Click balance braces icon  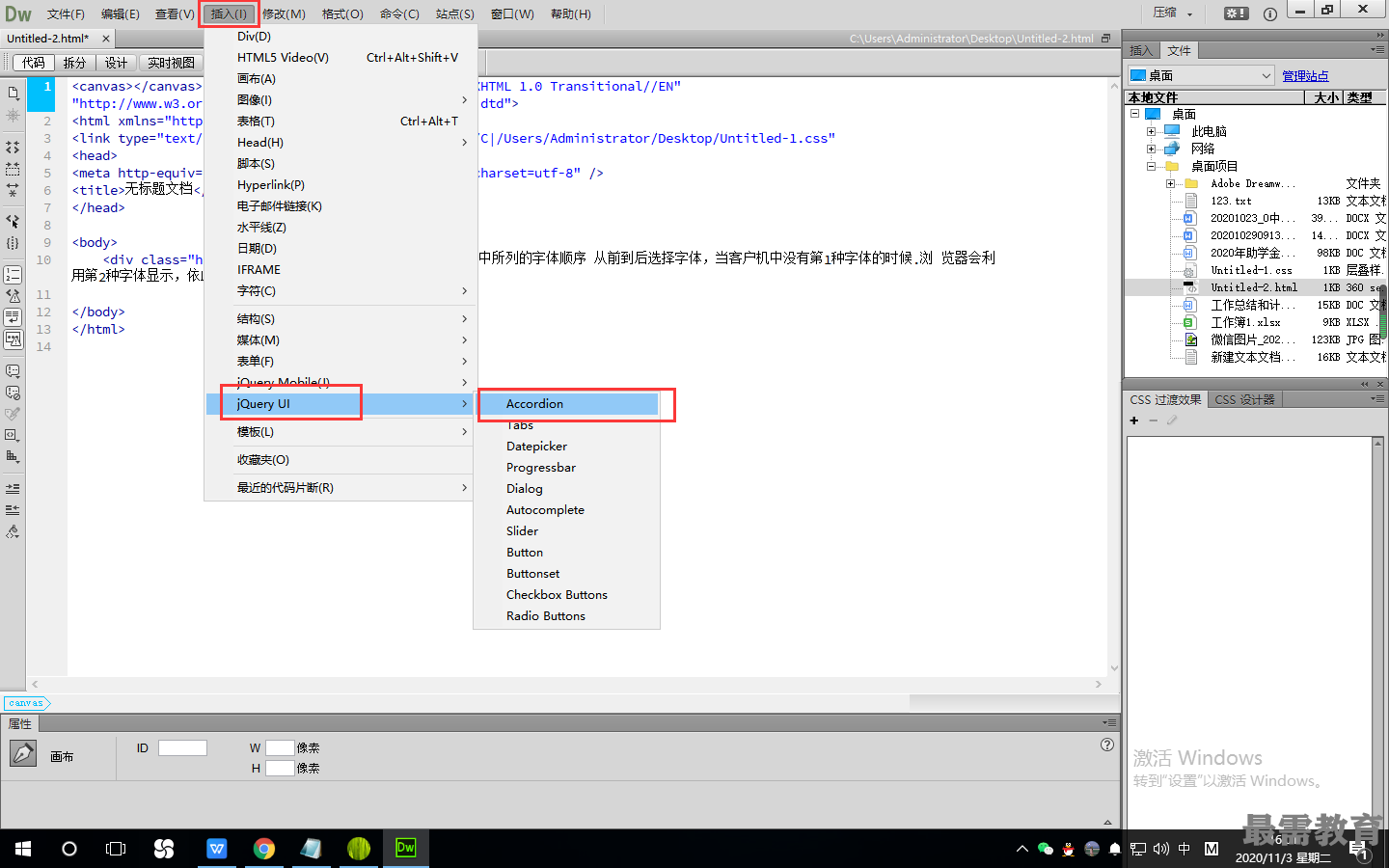13,243
